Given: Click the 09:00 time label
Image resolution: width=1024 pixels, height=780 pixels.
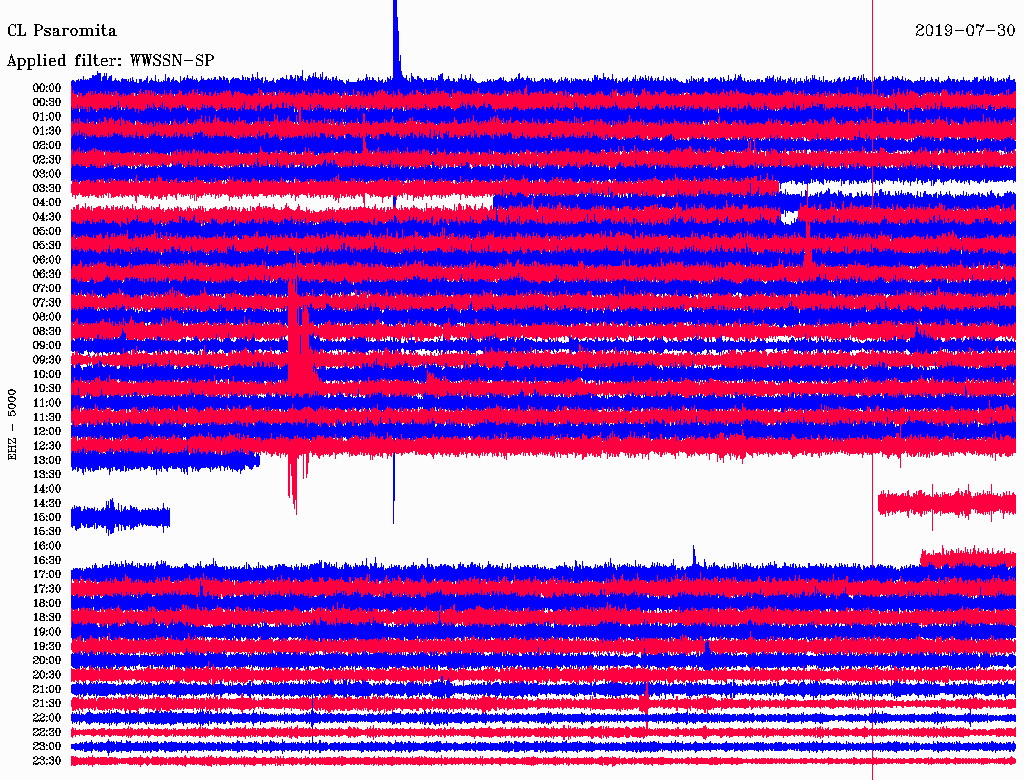Looking at the screenshot, I should click(47, 346).
